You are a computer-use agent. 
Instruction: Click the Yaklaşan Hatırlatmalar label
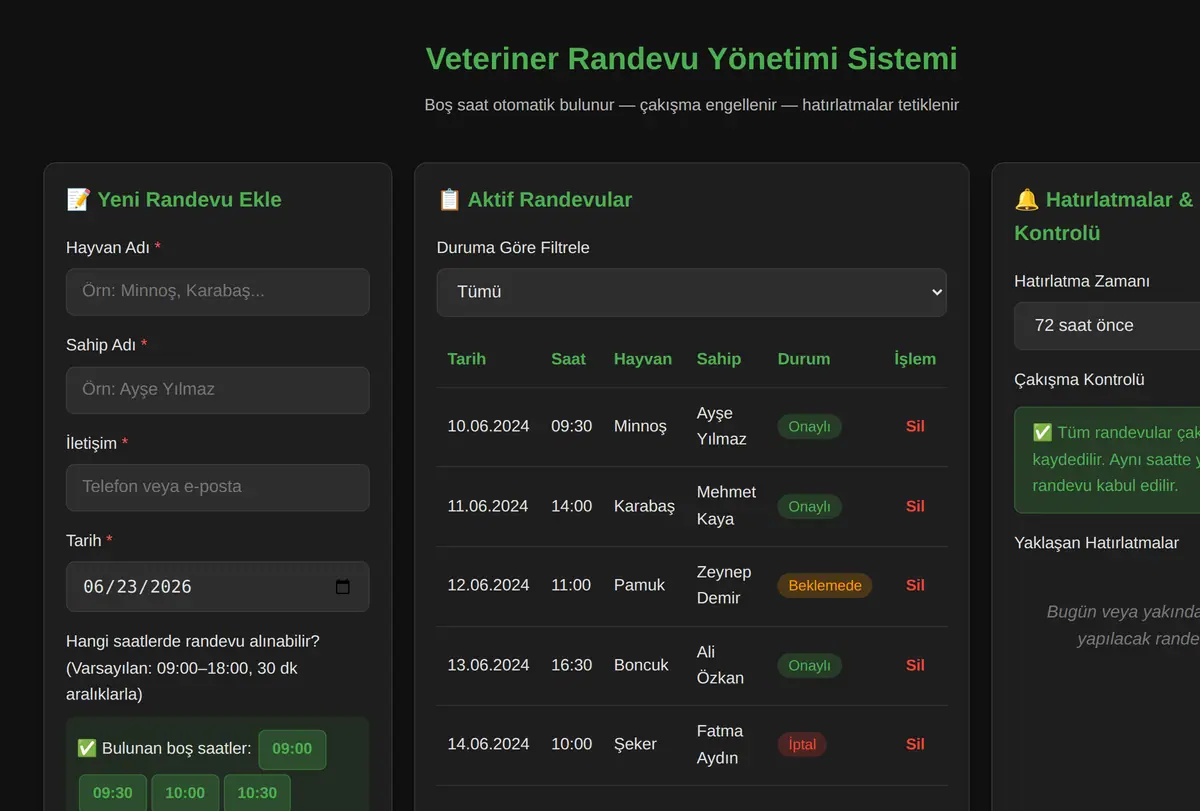[1097, 543]
